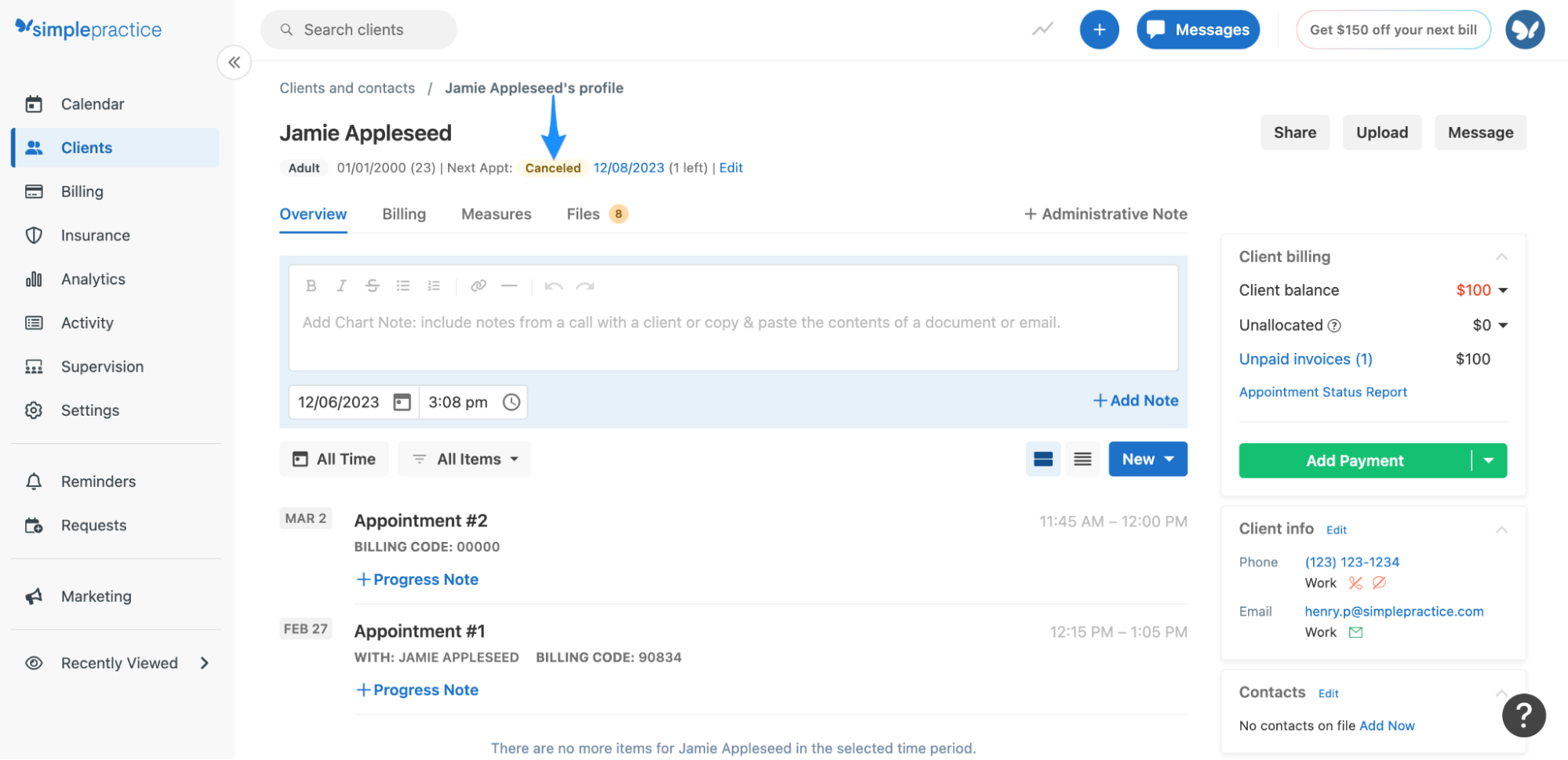The width and height of the screenshot is (1568, 760).
Task: Open the Files tab
Action: pyautogui.click(x=582, y=213)
